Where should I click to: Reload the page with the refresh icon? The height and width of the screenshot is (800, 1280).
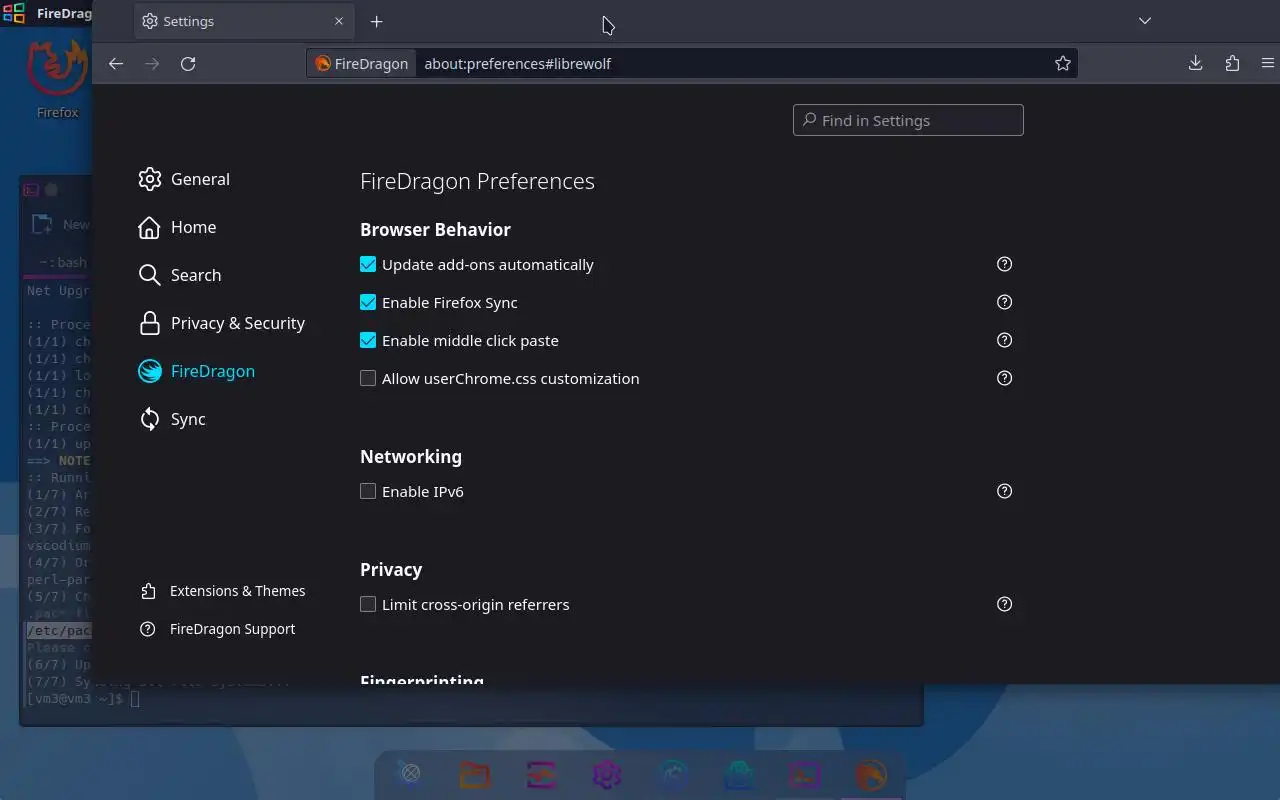point(188,63)
